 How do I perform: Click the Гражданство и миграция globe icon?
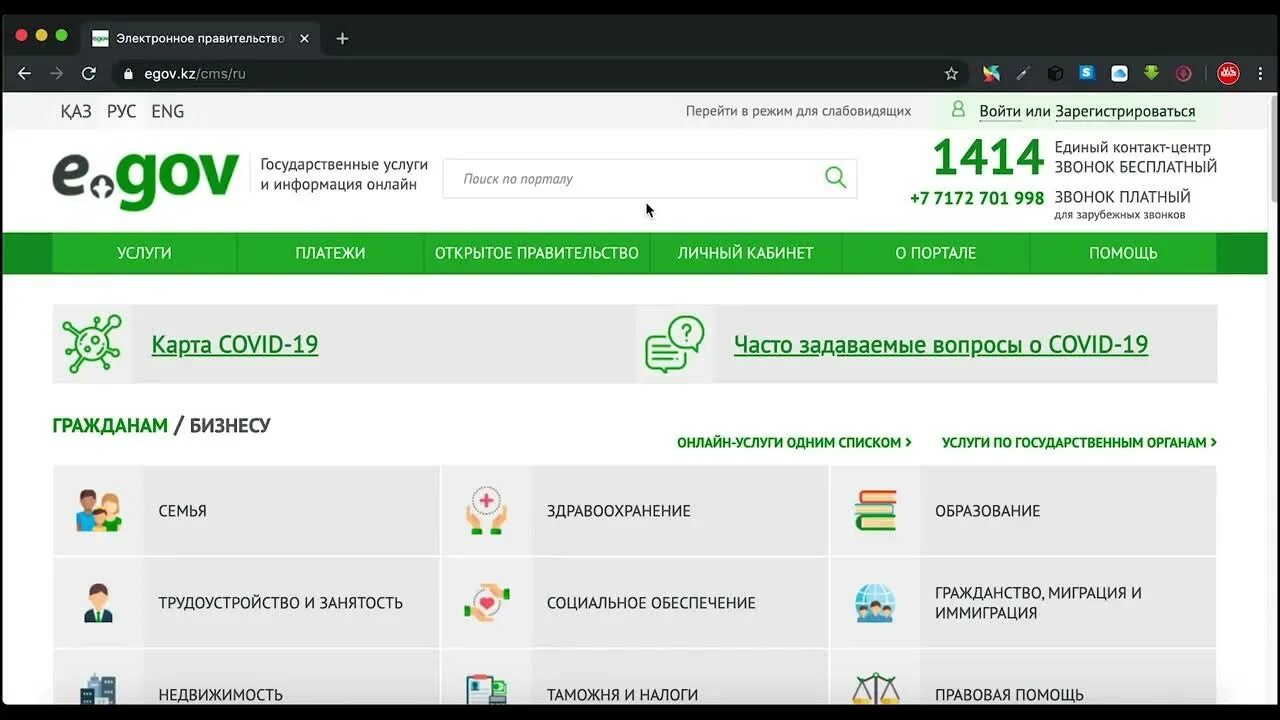[x=876, y=602]
